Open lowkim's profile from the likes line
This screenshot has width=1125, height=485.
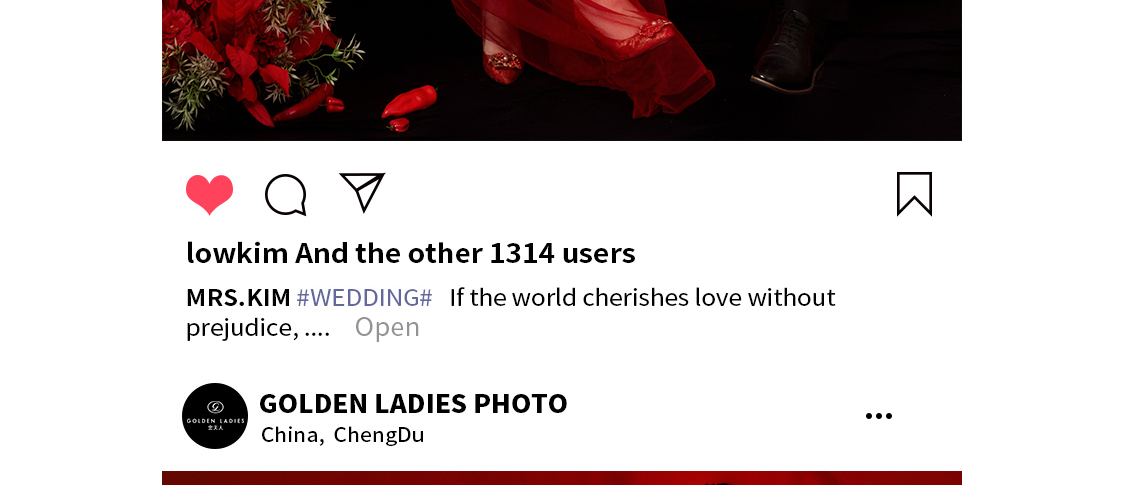[x=237, y=253]
